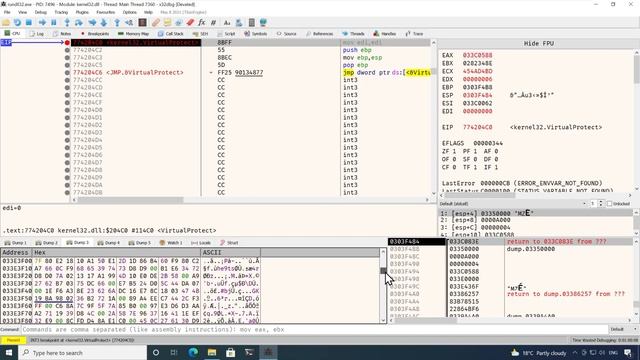Open the Functions fx icon
This screenshot has width=640, height=360.
click(202, 22)
